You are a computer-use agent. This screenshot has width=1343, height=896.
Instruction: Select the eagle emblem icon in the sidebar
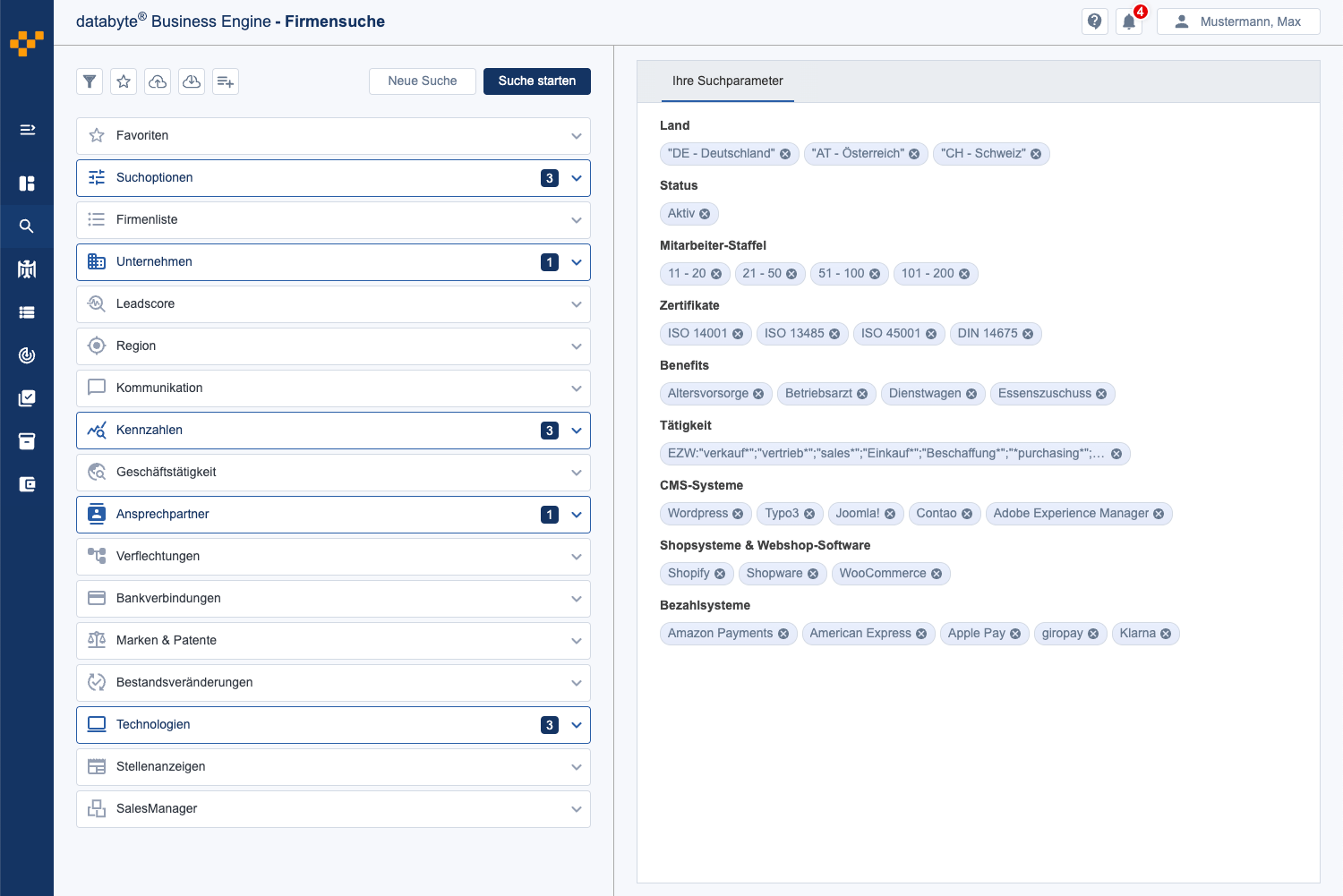point(27,269)
